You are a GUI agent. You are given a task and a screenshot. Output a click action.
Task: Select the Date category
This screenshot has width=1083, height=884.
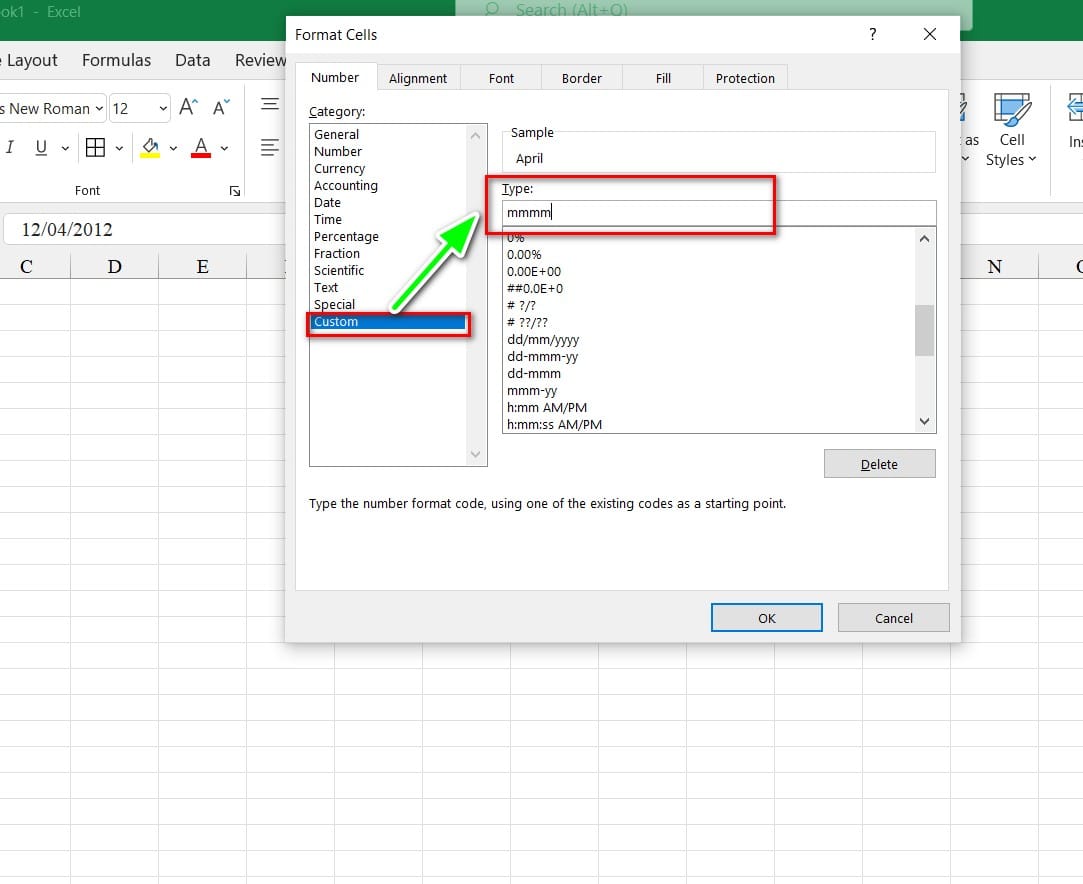coord(327,203)
